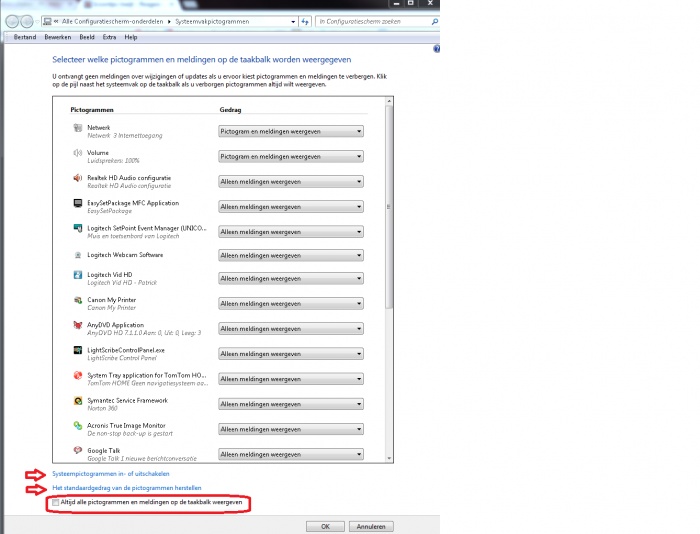The image size is (700, 534).
Task: Open Canon My Printer behavior dropdown
Action: [291, 304]
